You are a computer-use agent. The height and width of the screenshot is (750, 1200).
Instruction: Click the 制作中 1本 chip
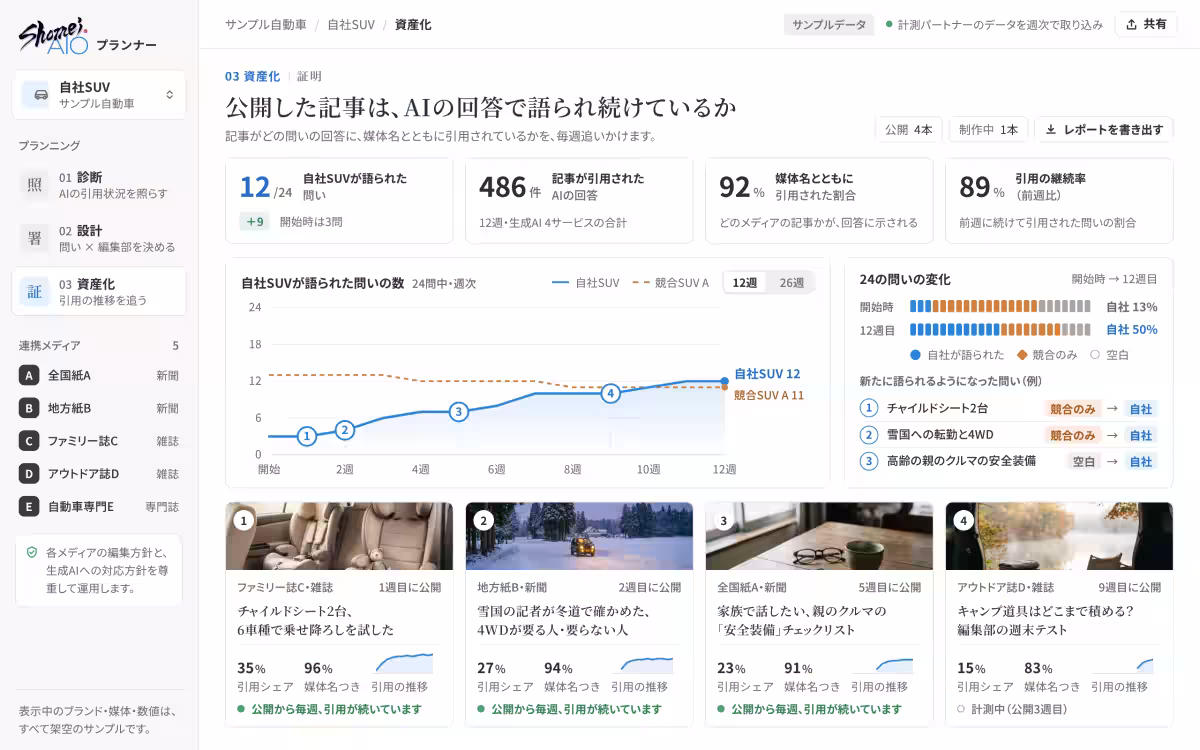pyautogui.click(x=988, y=129)
